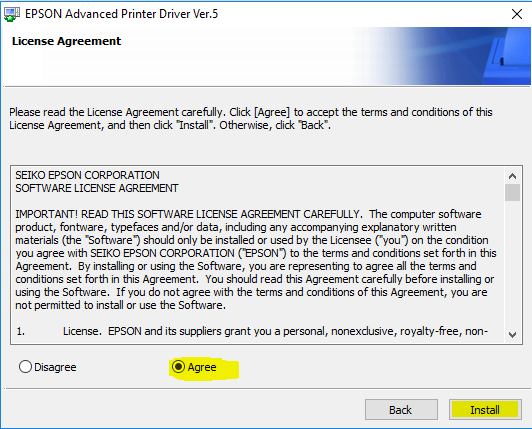Click the License Agreement heading
The width and height of the screenshot is (532, 429).
66,41
